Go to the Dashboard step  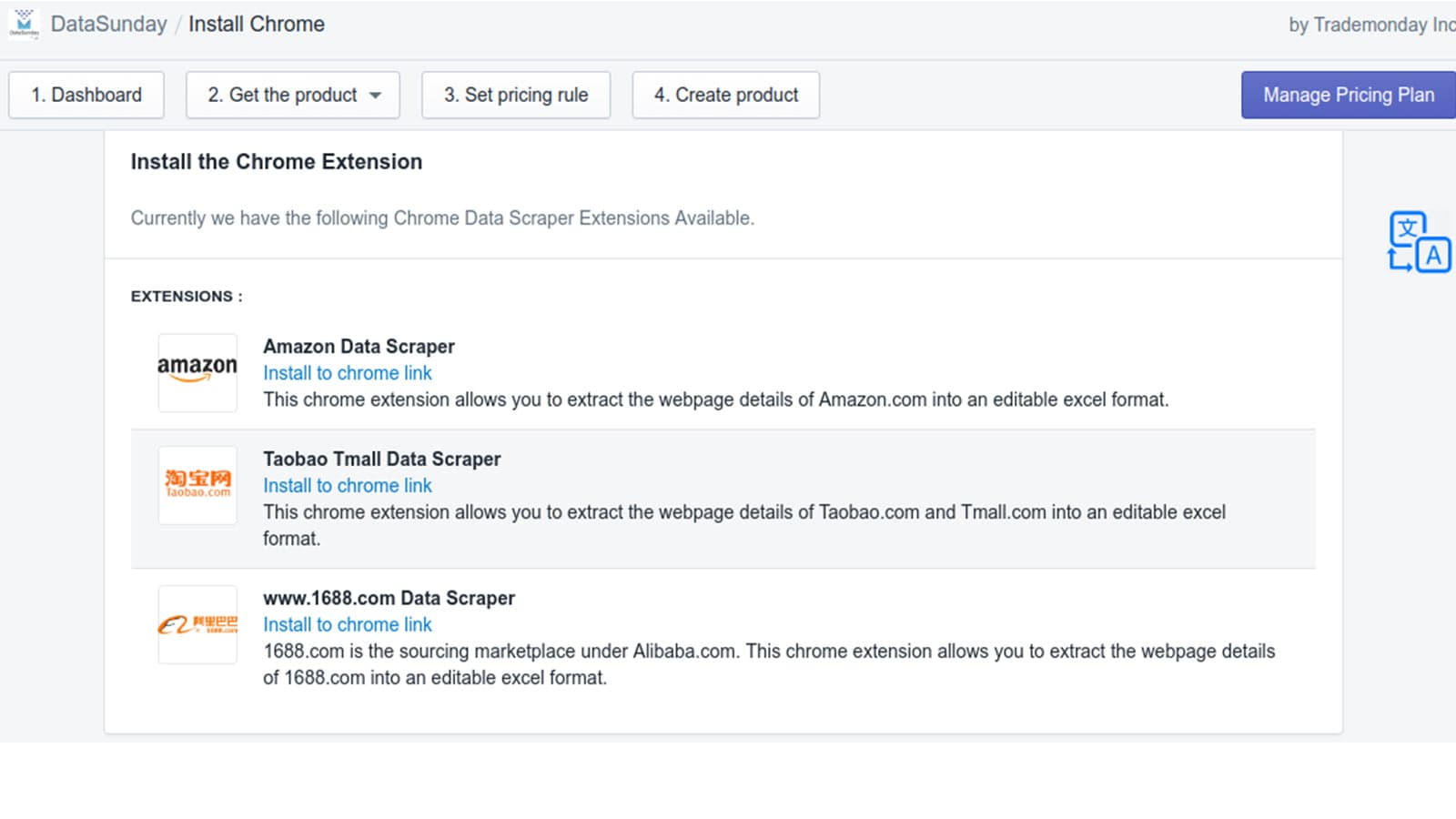[x=86, y=95]
